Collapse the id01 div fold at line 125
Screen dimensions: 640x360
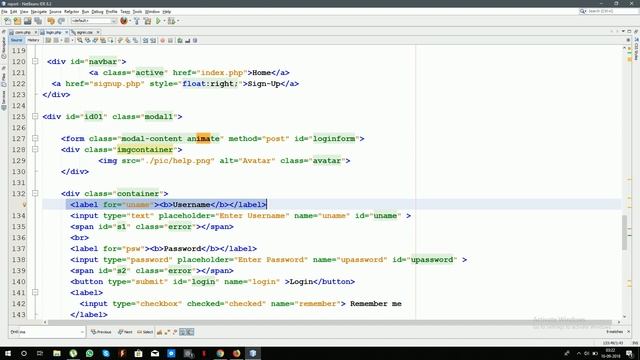point(35,116)
